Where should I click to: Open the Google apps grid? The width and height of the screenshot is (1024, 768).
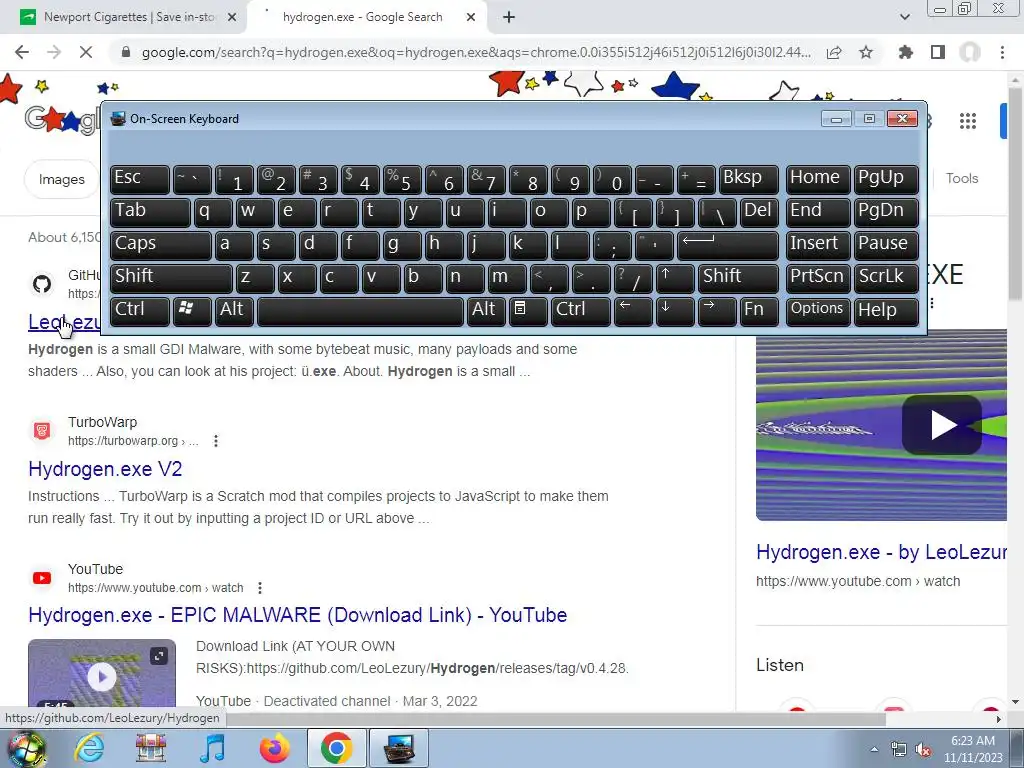click(x=968, y=121)
